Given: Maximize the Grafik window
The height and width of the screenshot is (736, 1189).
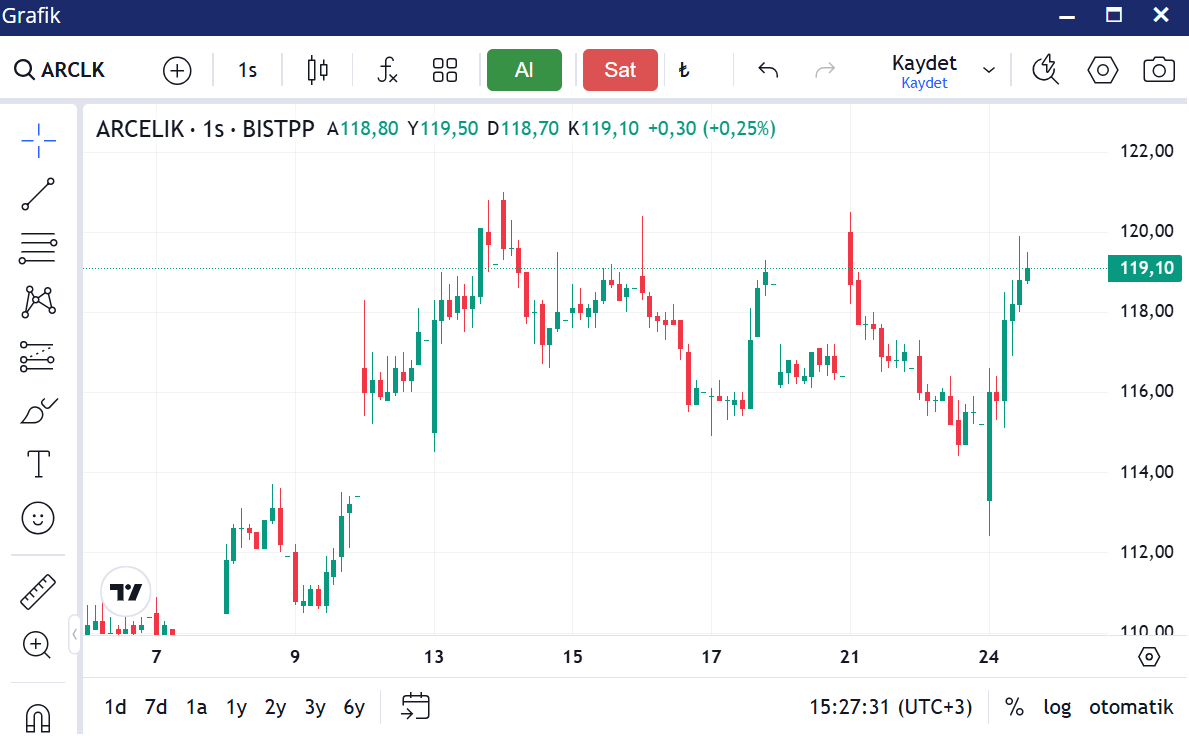Looking at the screenshot, I should coord(1114,14).
